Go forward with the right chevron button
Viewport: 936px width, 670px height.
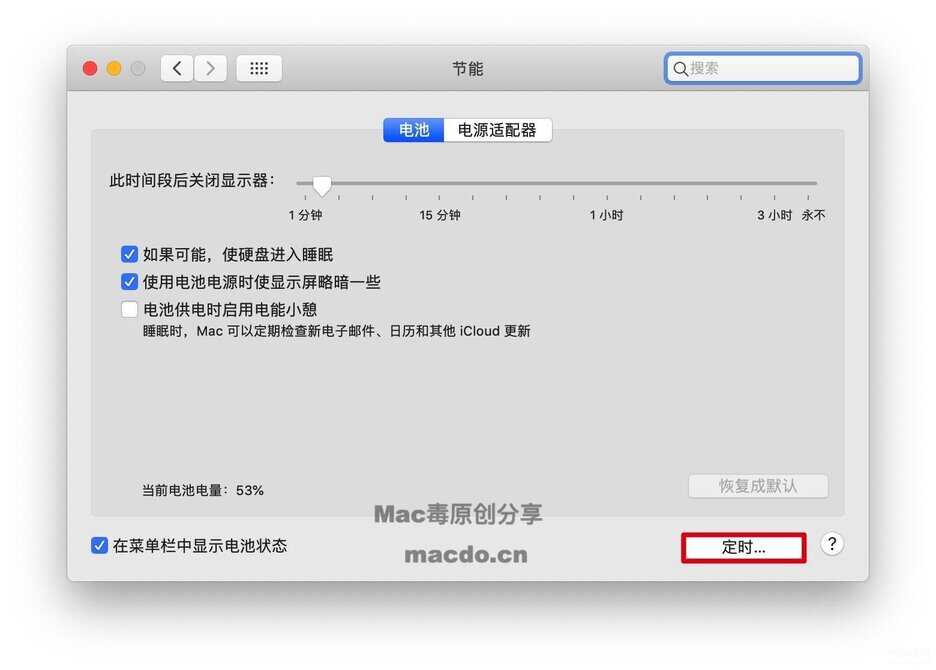tap(210, 69)
